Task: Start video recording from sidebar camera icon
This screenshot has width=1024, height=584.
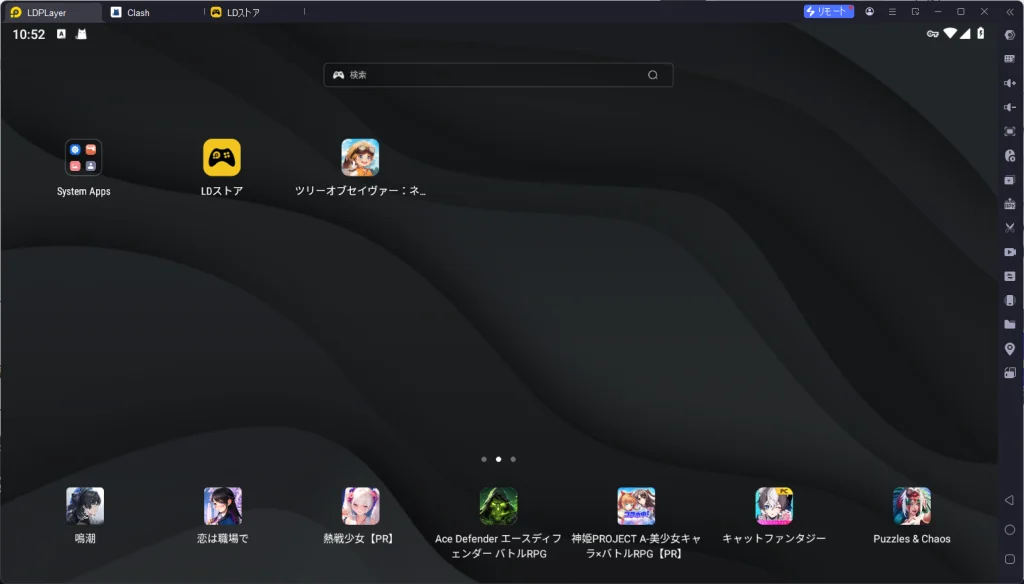Action: tap(1010, 252)
